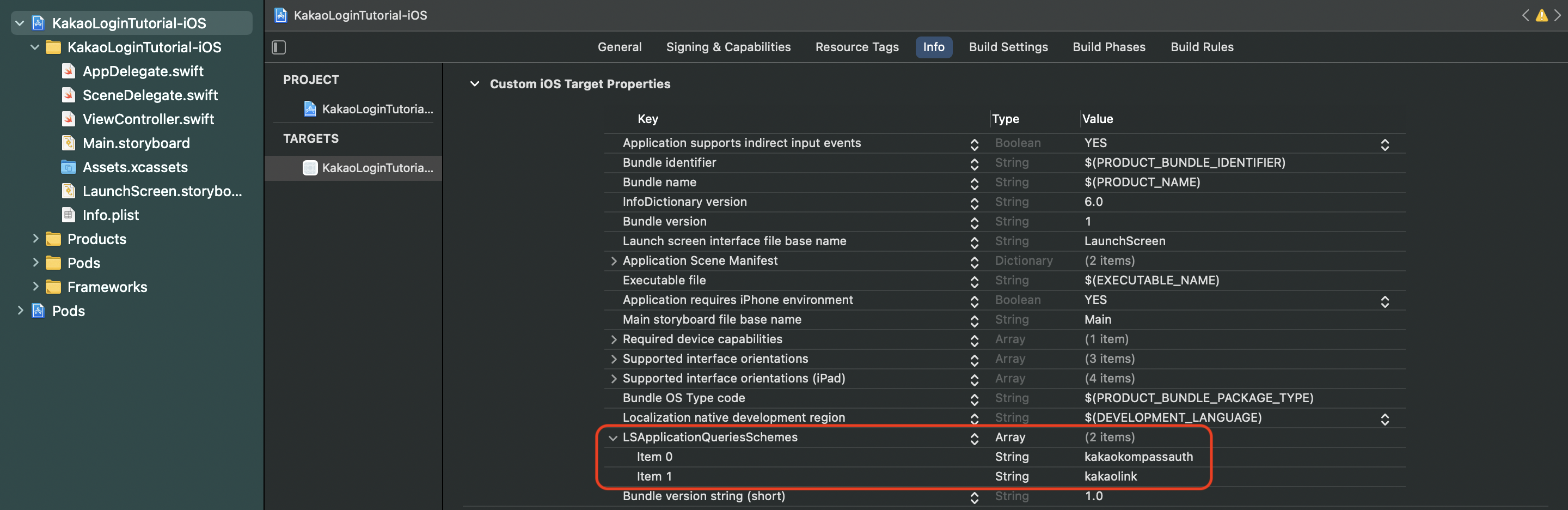Image resolution: width=1568 pixels, height=510 pixels.
Task: Expand the yellow Pods folder
Action: (35, 263)
